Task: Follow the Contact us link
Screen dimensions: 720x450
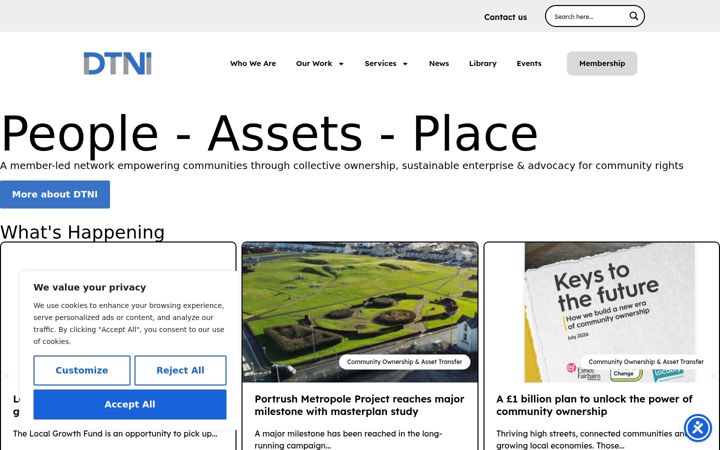Action: 506,17
